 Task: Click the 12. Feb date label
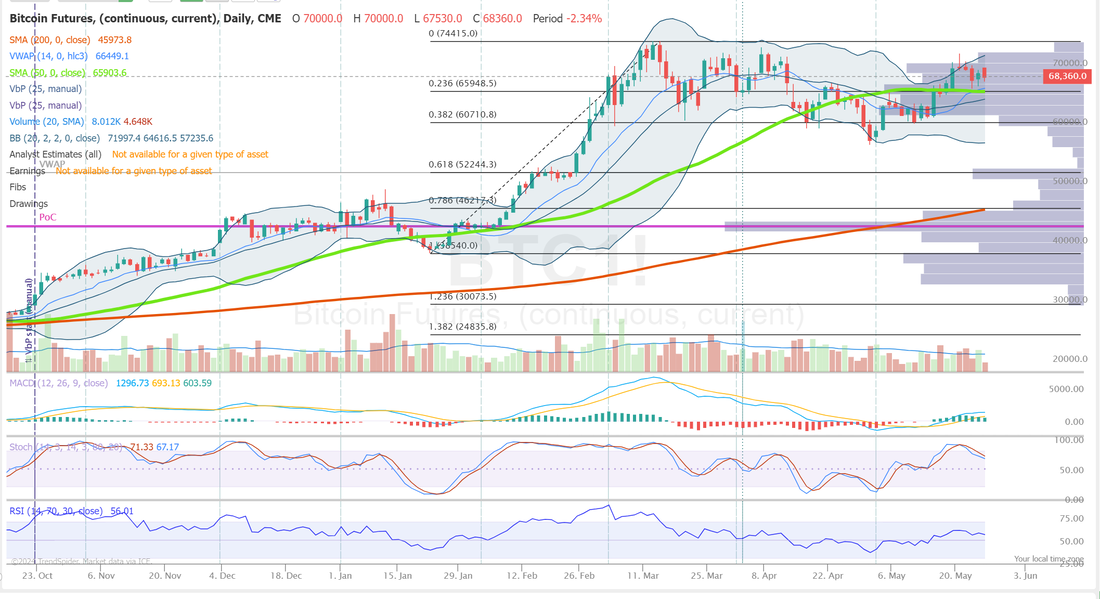521,576
